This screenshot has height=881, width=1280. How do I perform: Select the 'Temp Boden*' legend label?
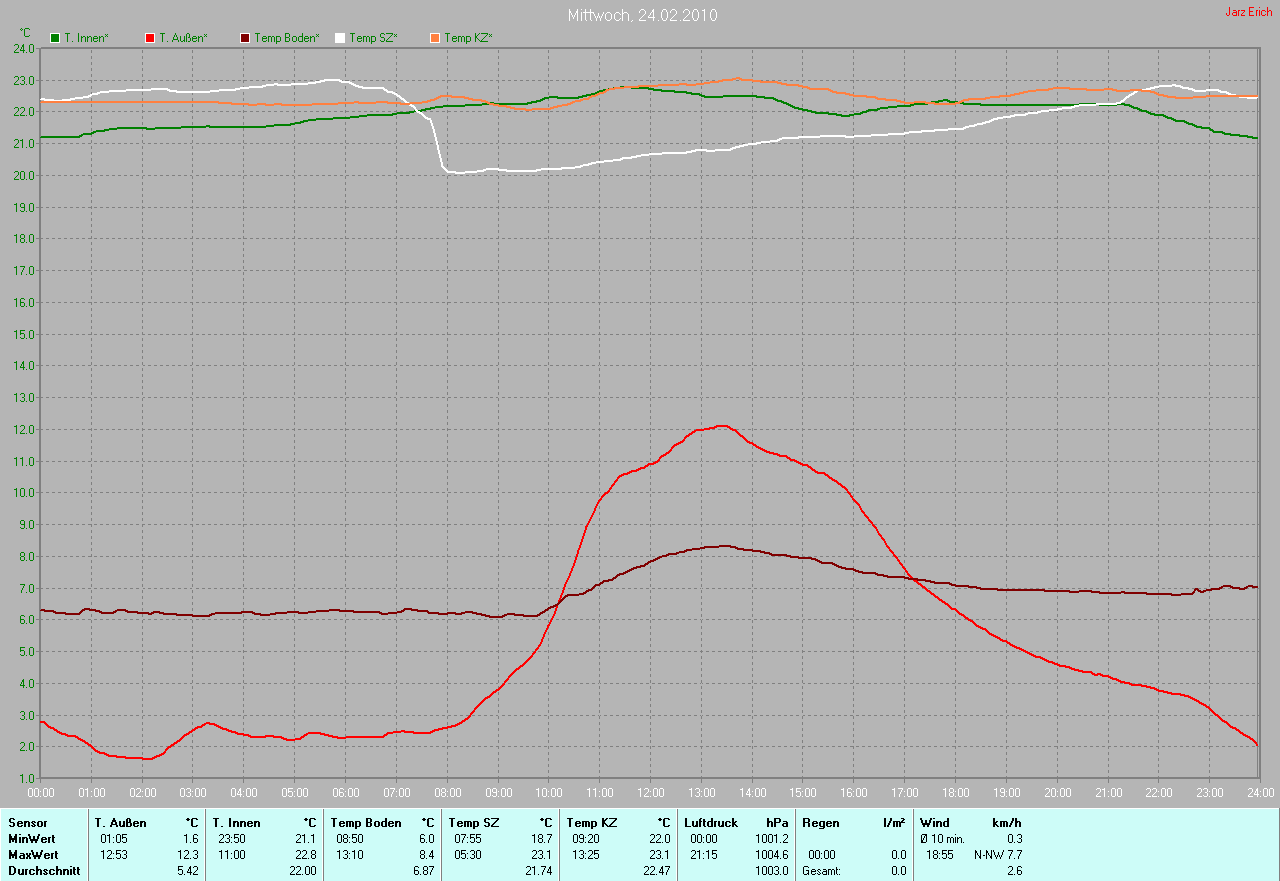tap(287, 38)
